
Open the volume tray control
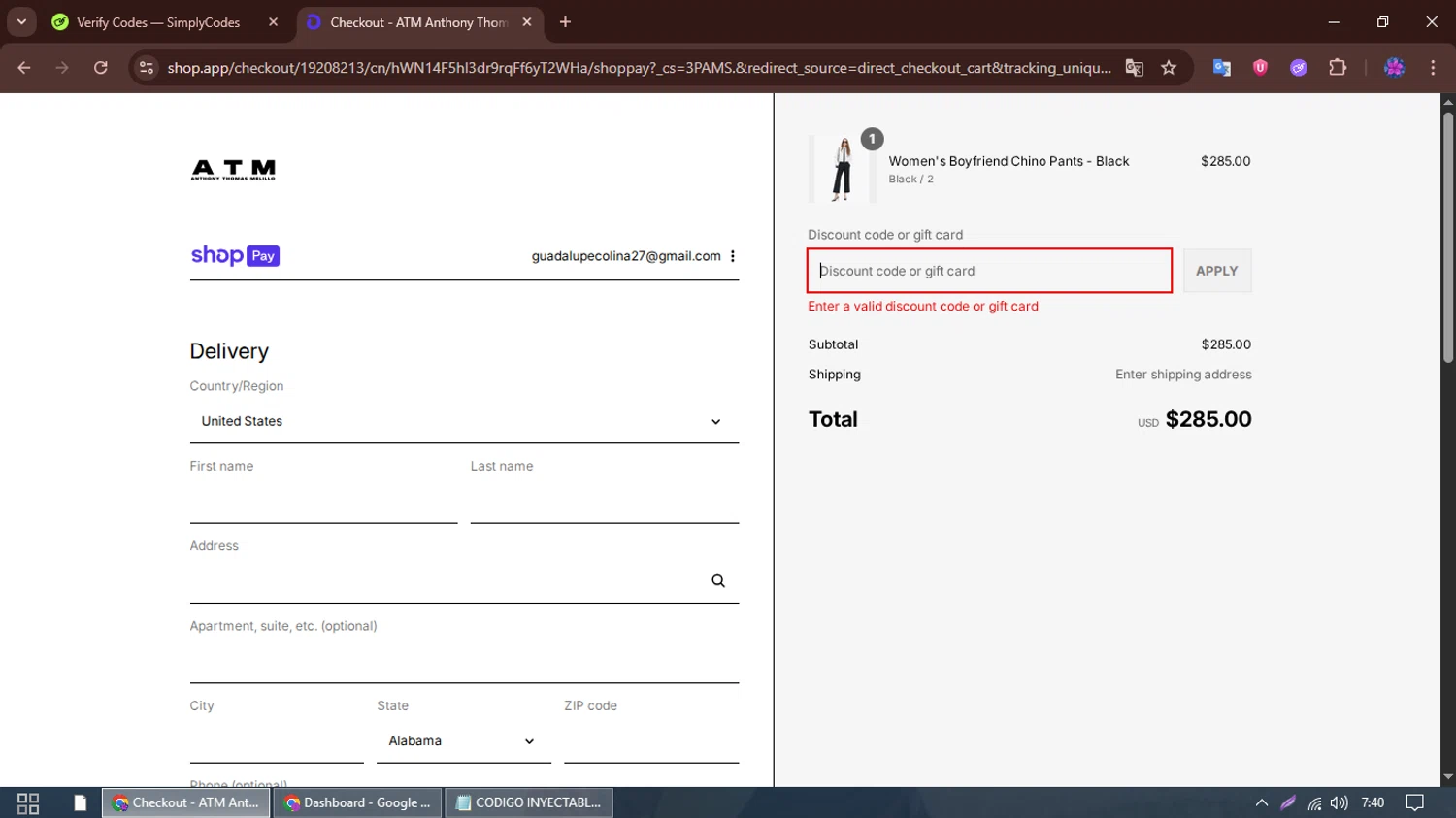tap(1340, 802)
